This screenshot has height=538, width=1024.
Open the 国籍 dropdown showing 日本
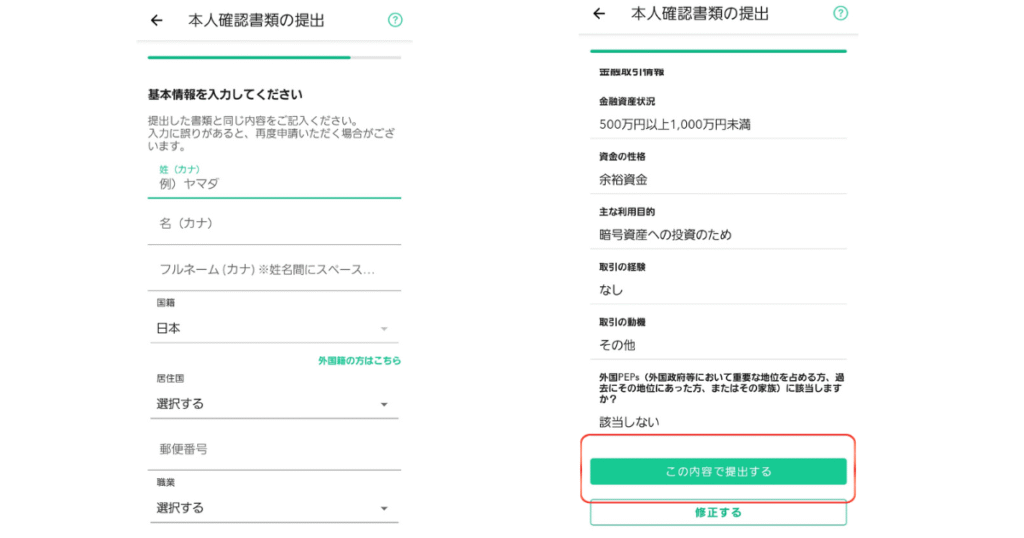tap(272, 328)
